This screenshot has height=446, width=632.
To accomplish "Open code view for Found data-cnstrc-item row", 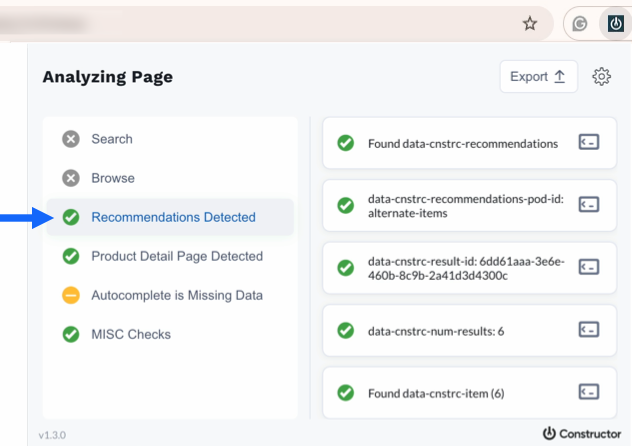I will (x=588, y=392).
